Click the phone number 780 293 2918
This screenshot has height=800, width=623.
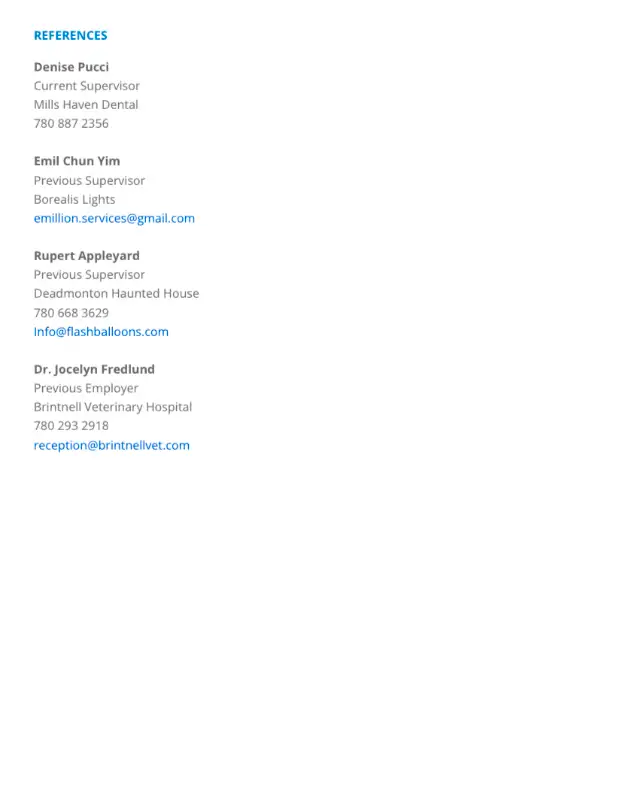click(x=71, y=426)
